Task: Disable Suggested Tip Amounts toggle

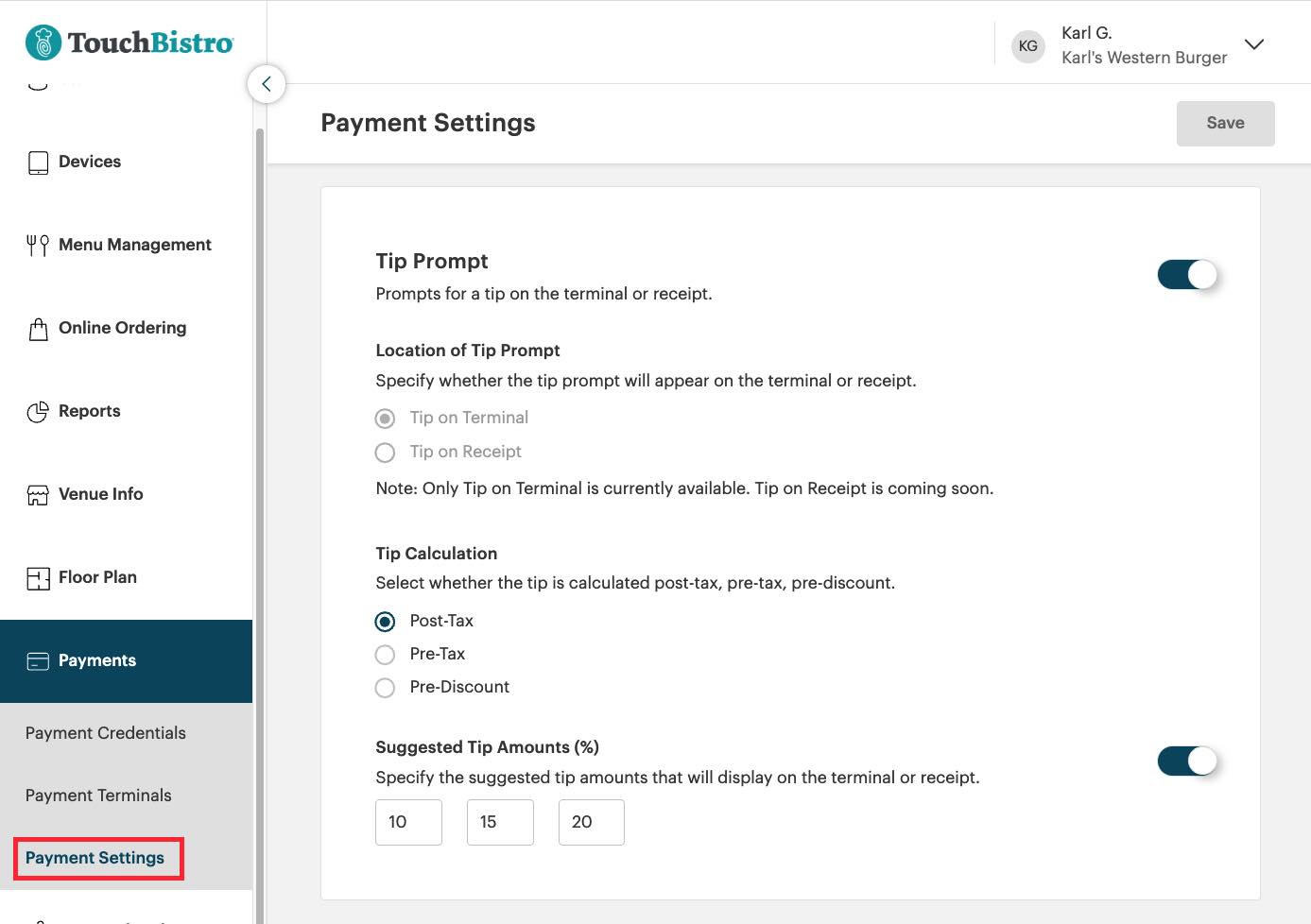Action: click(1187, 761)
